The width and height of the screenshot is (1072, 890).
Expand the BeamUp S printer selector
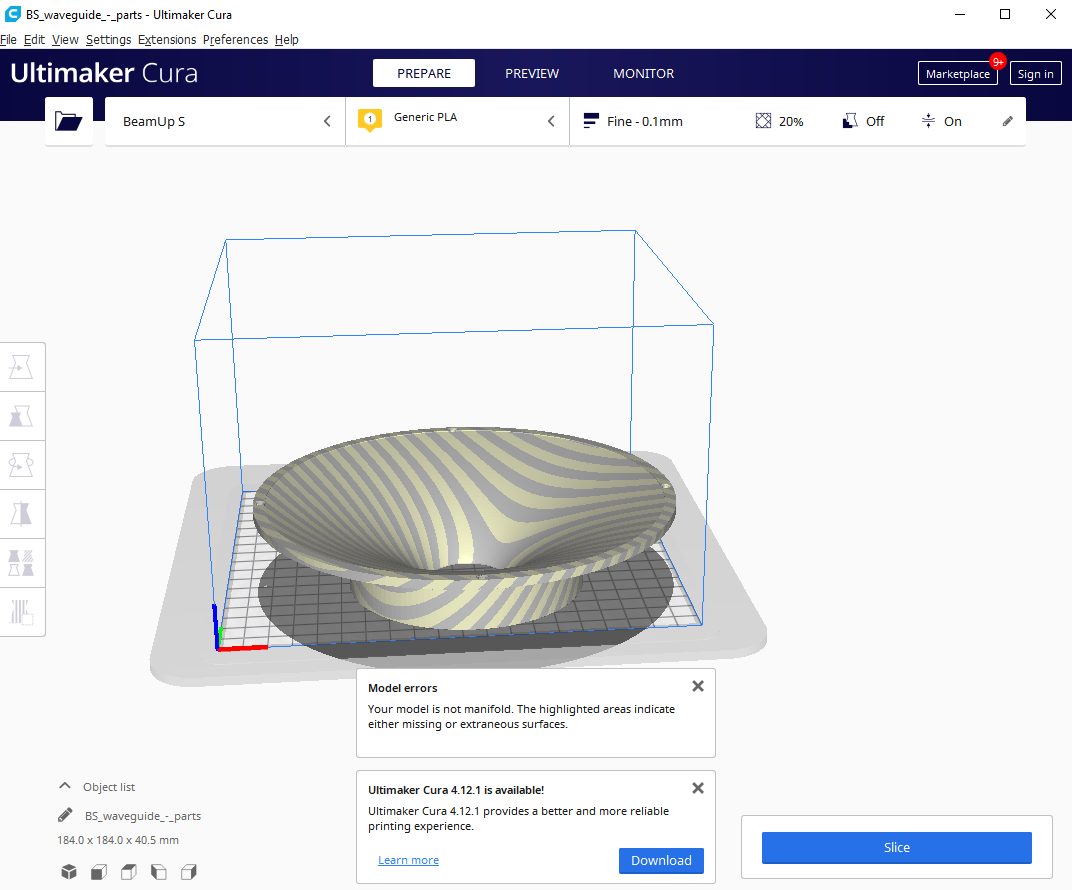click(x=225, y=121)
